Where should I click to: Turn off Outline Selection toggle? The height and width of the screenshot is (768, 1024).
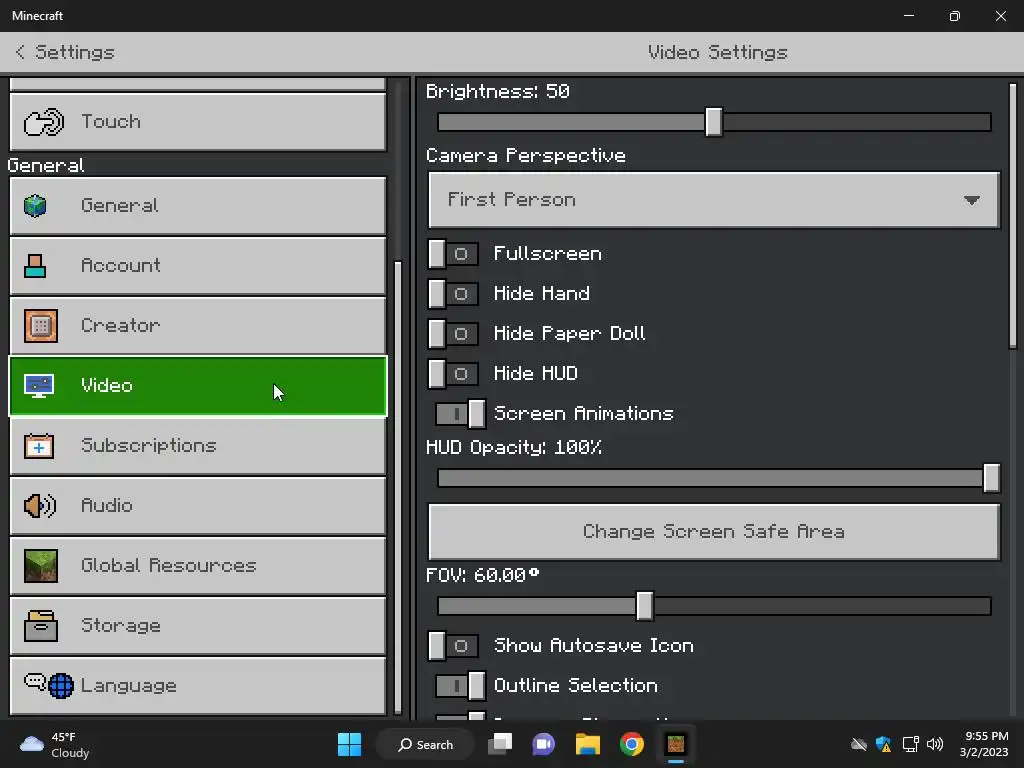pos(460,686)
